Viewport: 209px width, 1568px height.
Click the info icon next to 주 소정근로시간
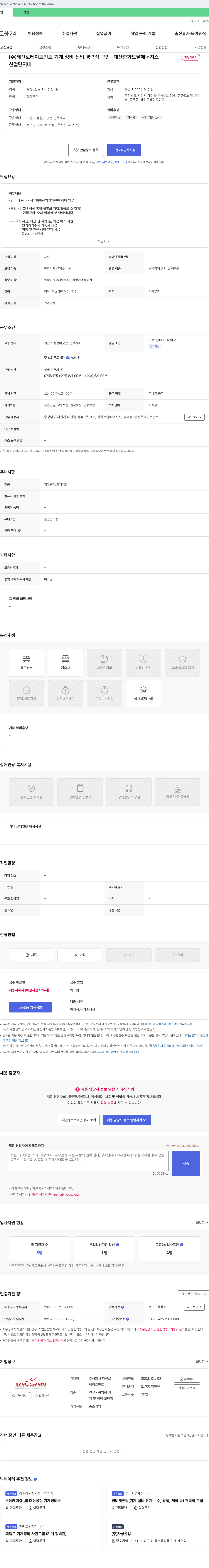click(x=68, y=358)
